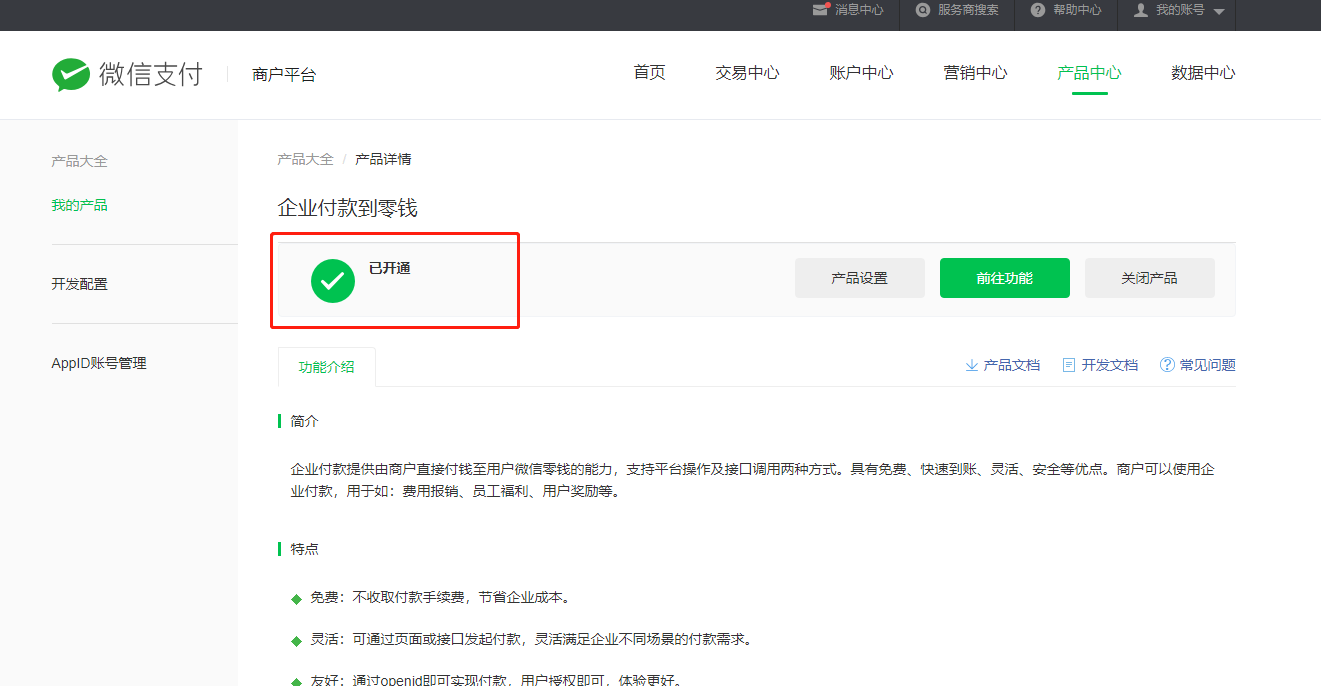
Task: Click the 商户平台 label beside the logo
Action: pos(284,75)
